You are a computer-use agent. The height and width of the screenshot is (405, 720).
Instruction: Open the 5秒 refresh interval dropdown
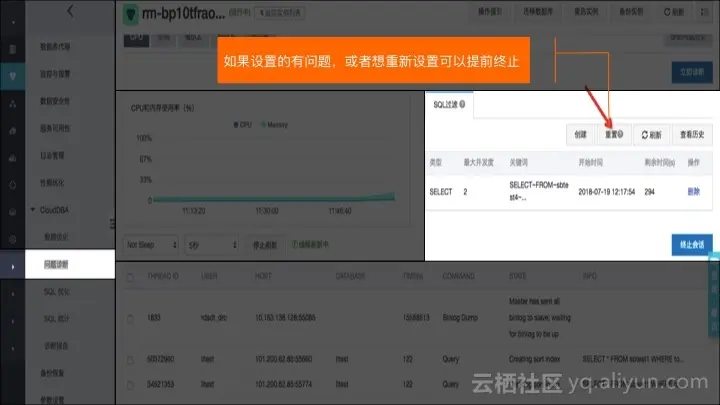point(212,245)
